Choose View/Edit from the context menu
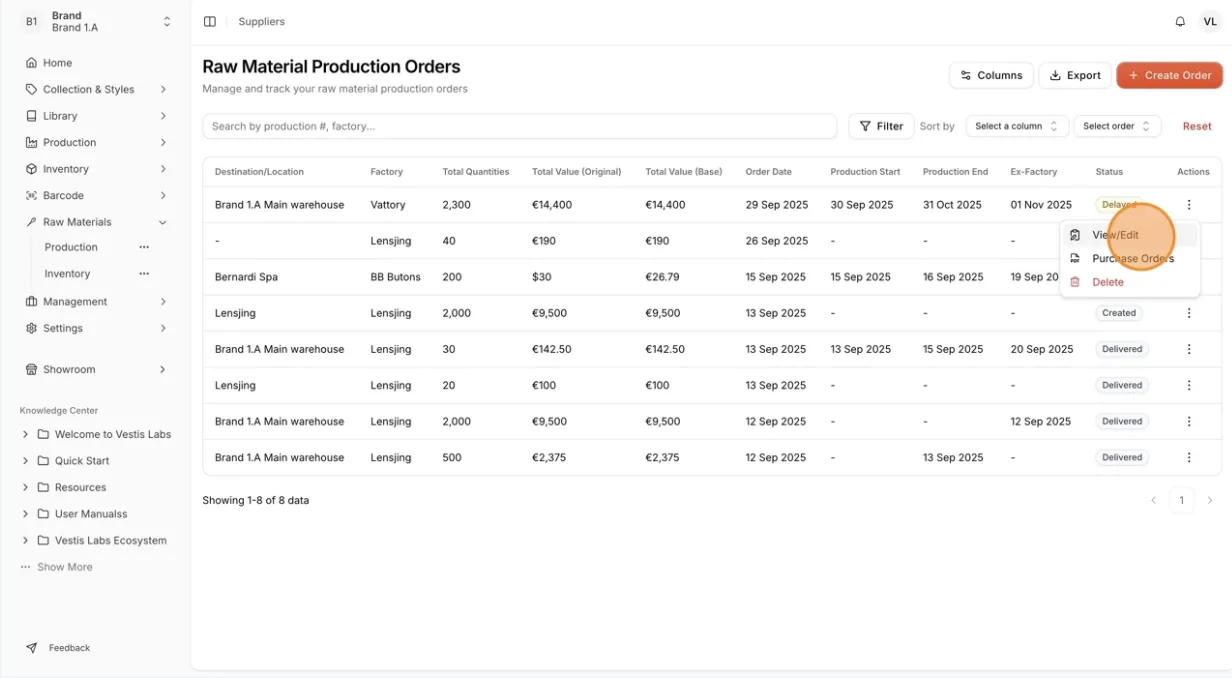Viewport: 1232px width, 678px height. click(1130, 235)
